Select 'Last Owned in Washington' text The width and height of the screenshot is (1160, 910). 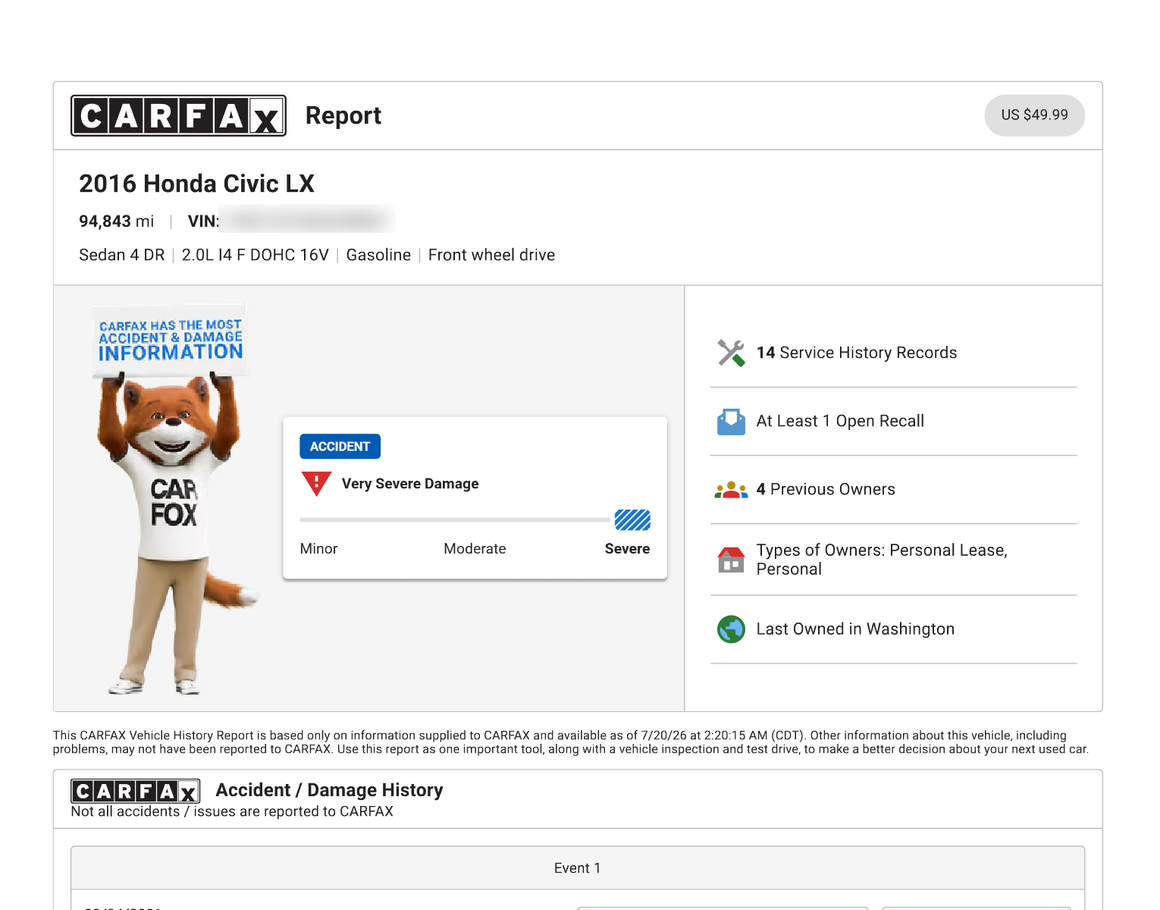point(855,629)
